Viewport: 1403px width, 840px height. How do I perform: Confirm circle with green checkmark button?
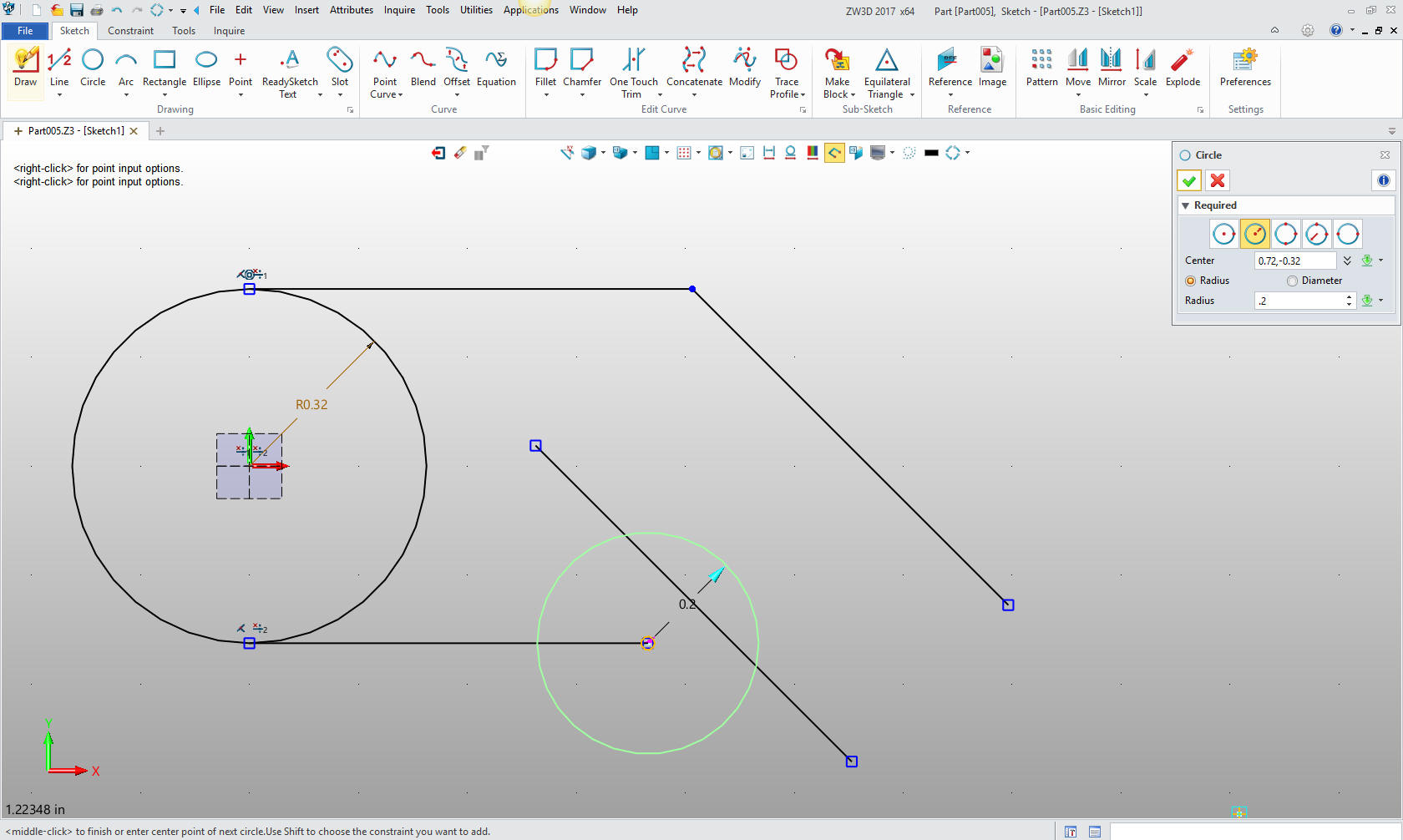click(x=1189, y=180)
